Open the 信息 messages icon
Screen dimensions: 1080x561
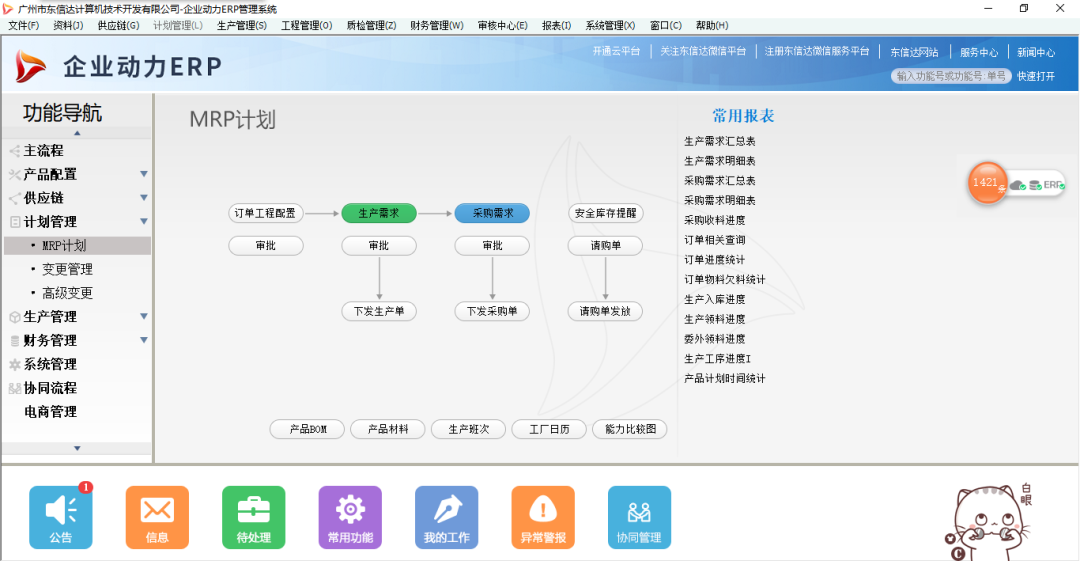click(157, 517)
